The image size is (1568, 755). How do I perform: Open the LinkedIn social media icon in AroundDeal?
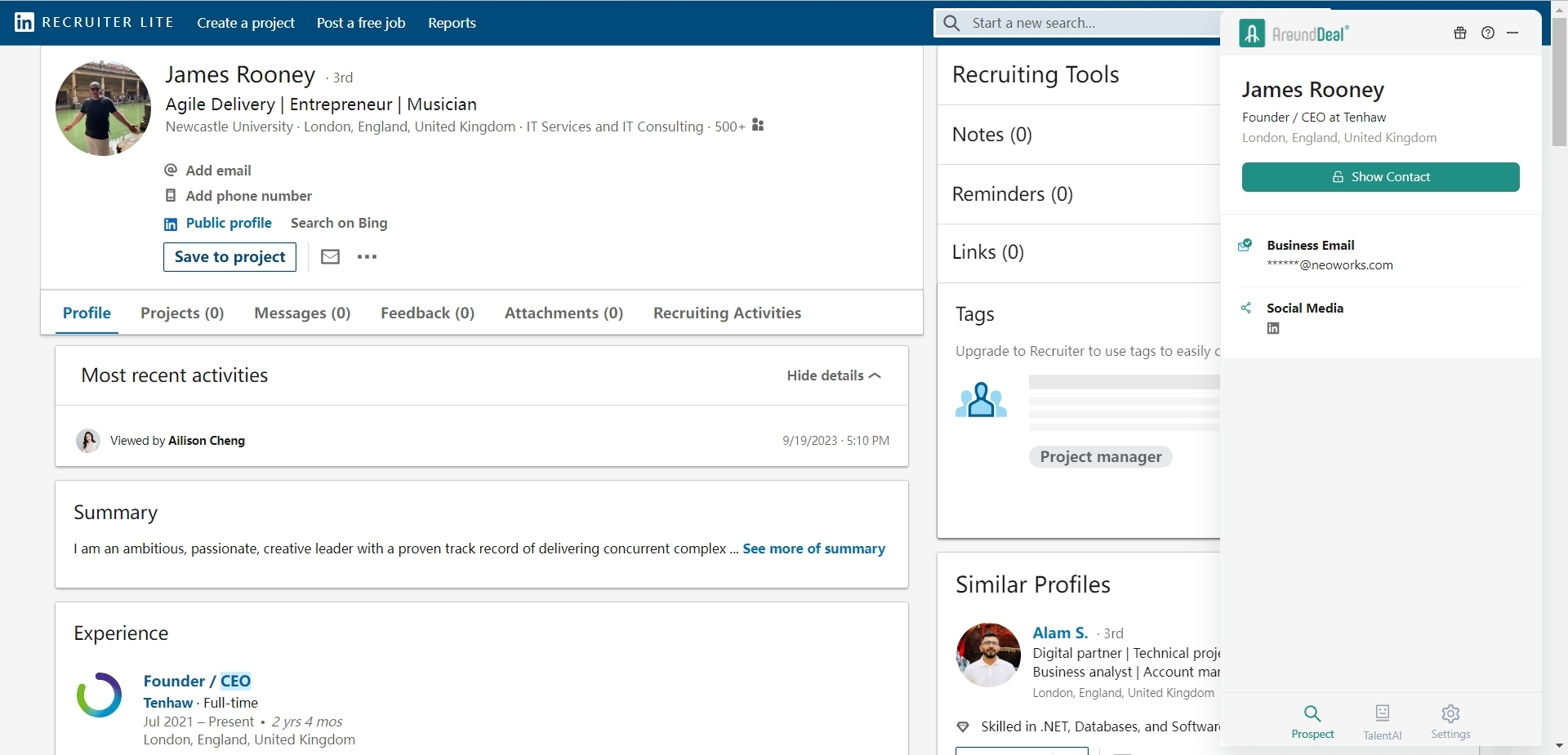tap(1273, 329)
